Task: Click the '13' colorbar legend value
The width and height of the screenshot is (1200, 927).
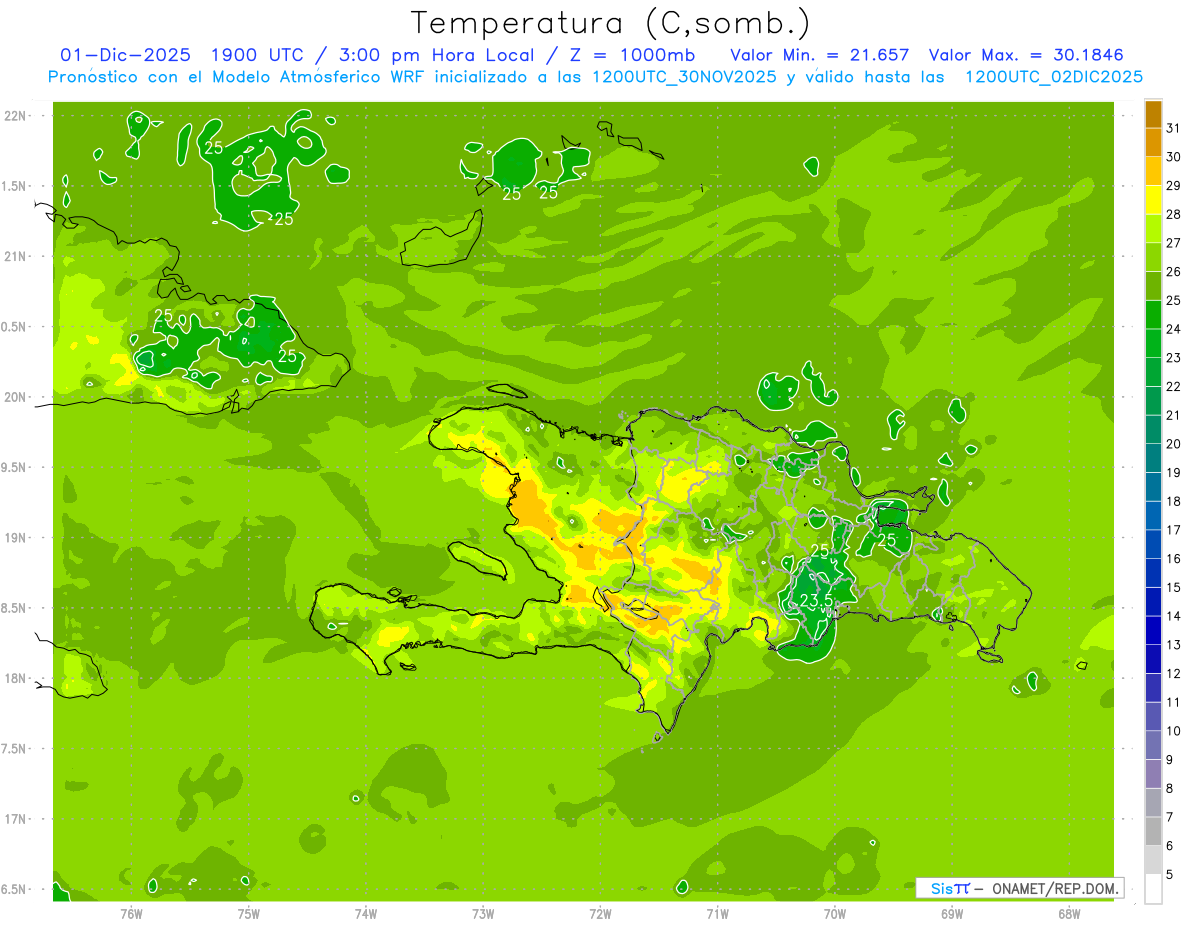Action: [1174, 644]
